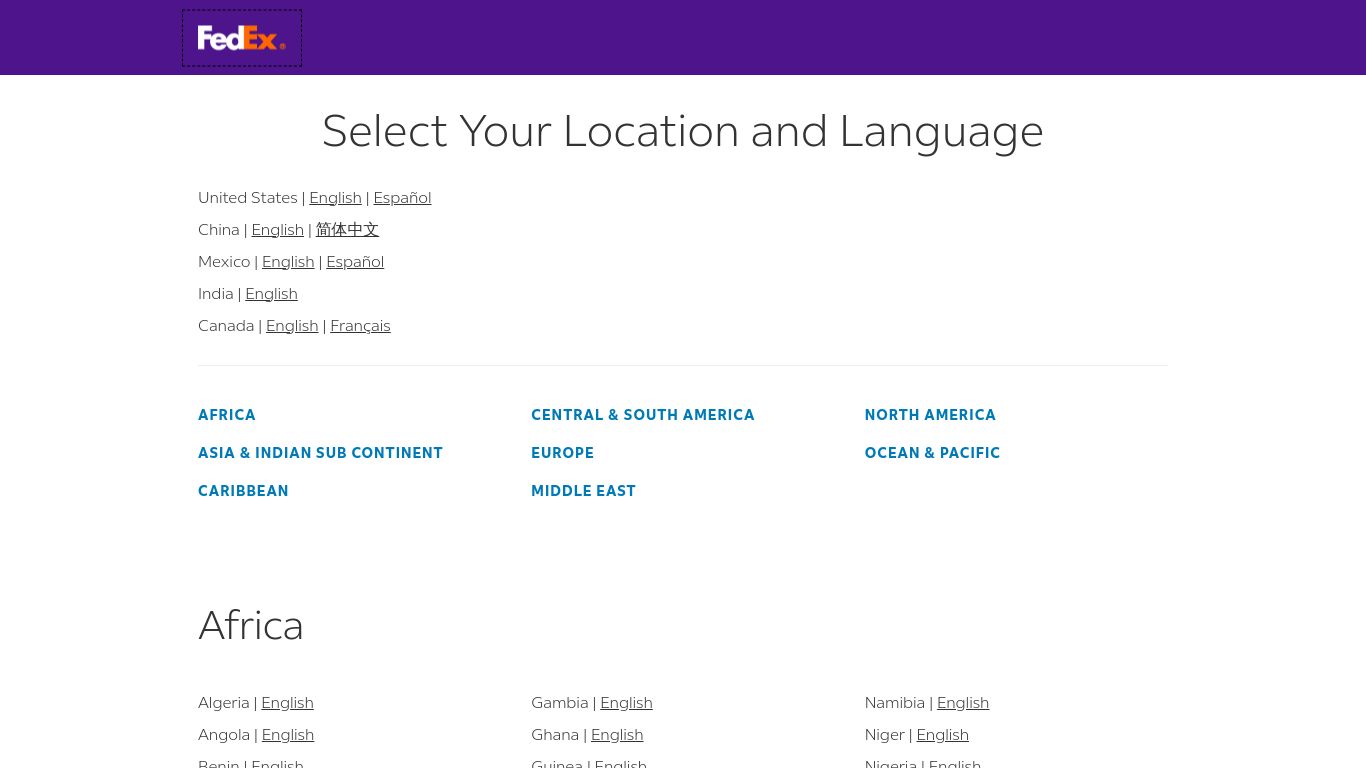Go to CENTRAL & SOUTH AMERICA

[643, 415]
